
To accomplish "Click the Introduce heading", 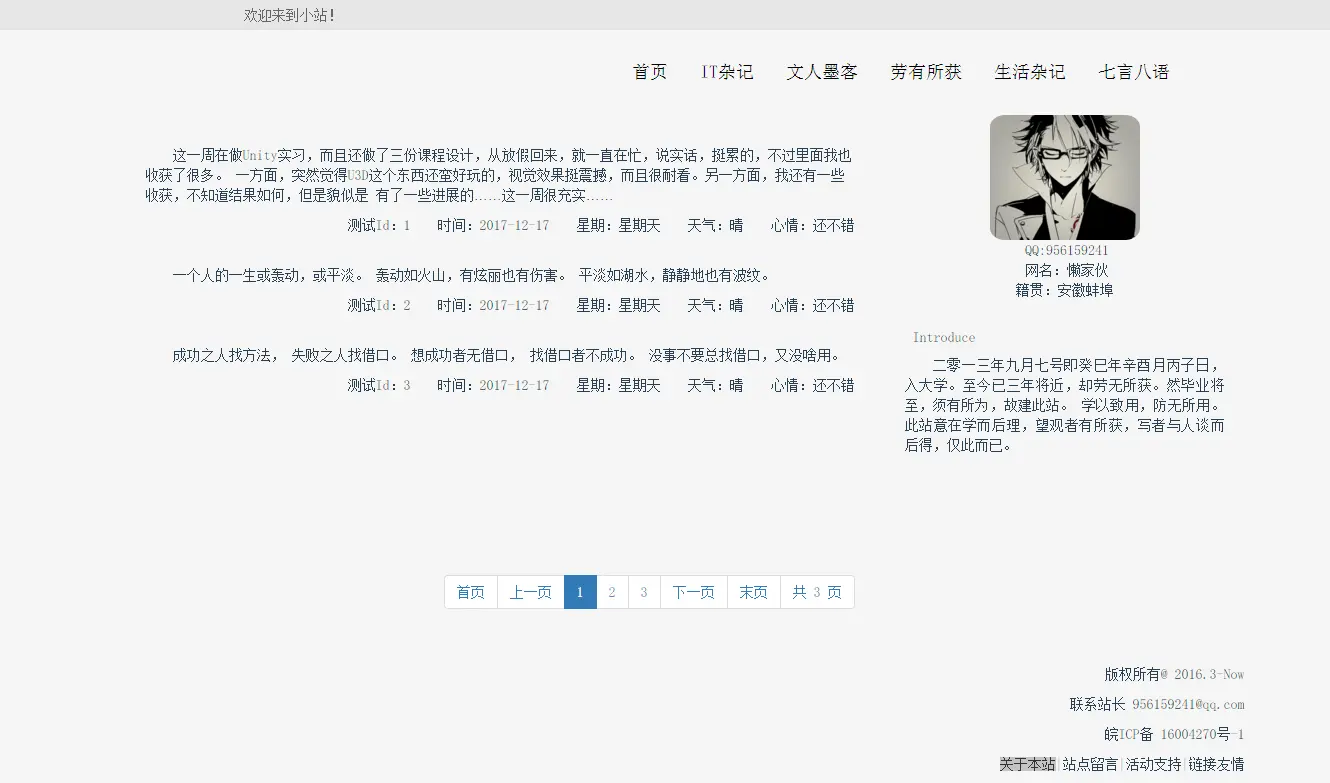I will [x=944, y=337].
